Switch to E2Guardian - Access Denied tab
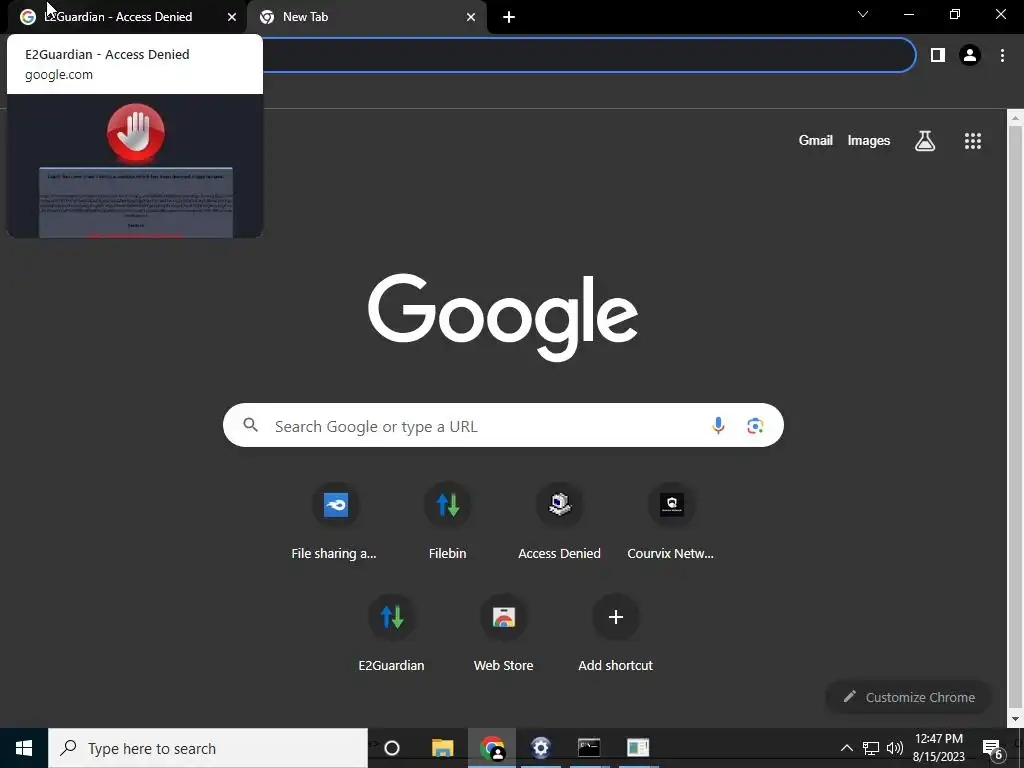The image size is (1024, 768). [127, 17]
